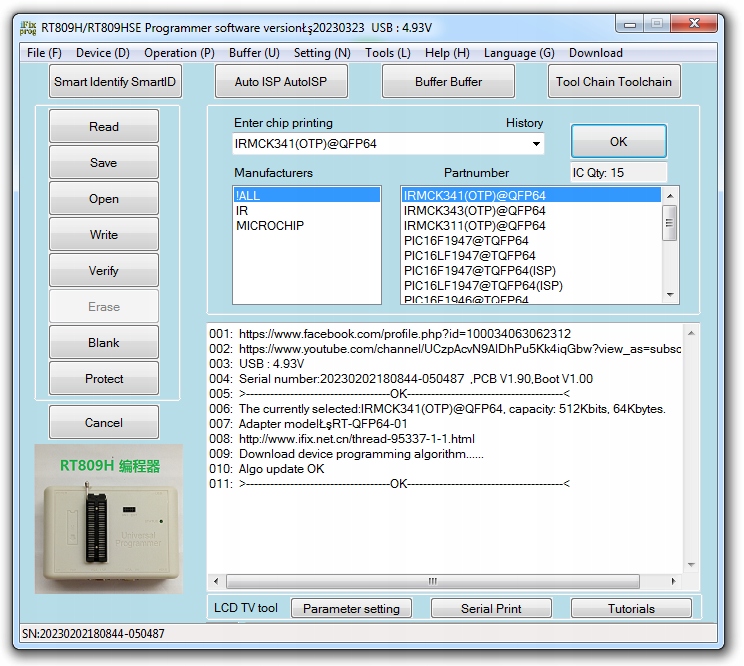
Task: Click the YouTube channel link in log
Action: click(460, 349)
